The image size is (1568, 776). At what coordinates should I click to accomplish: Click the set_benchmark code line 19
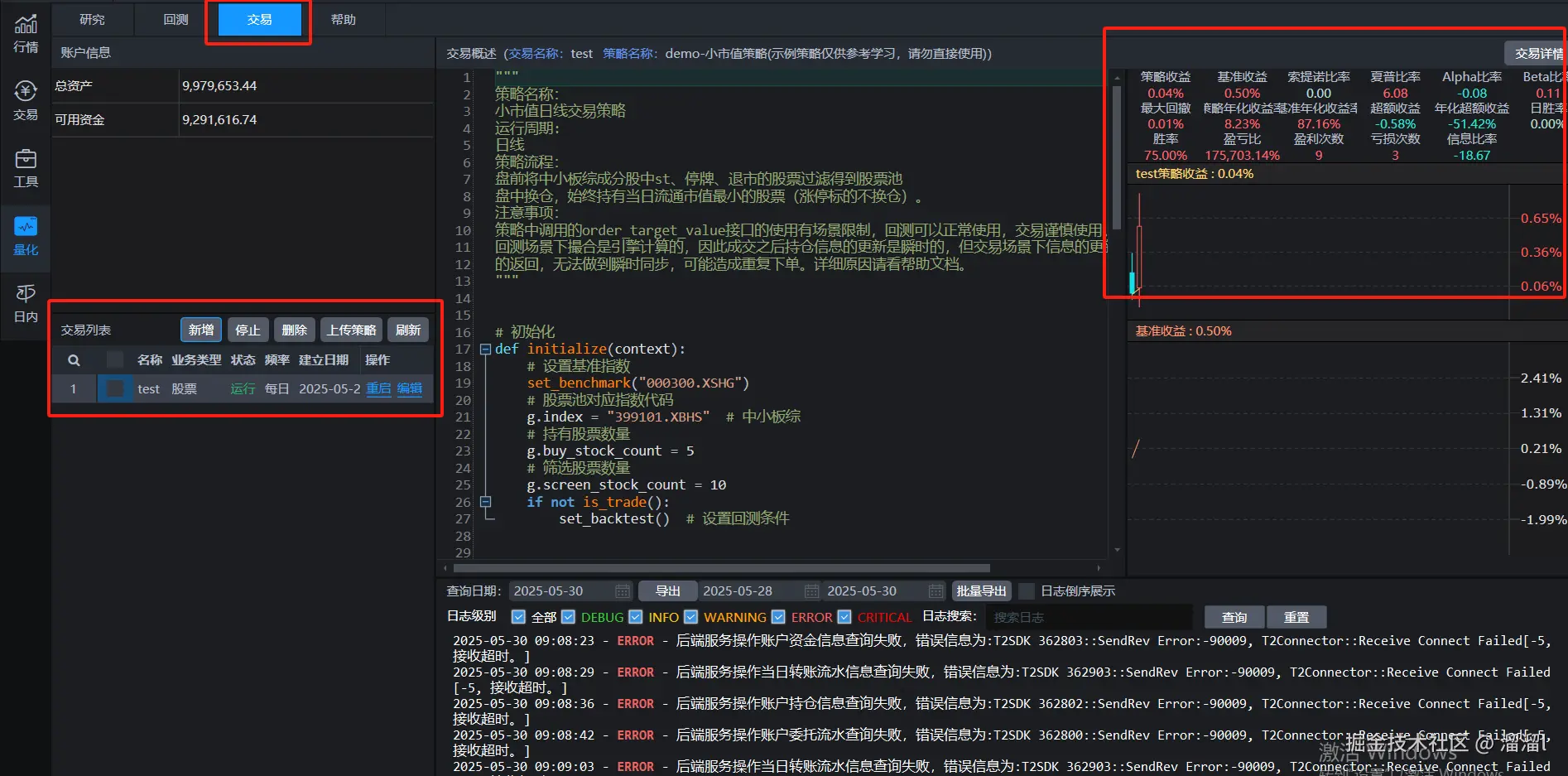pyautogui.click(x=638, y=383)
